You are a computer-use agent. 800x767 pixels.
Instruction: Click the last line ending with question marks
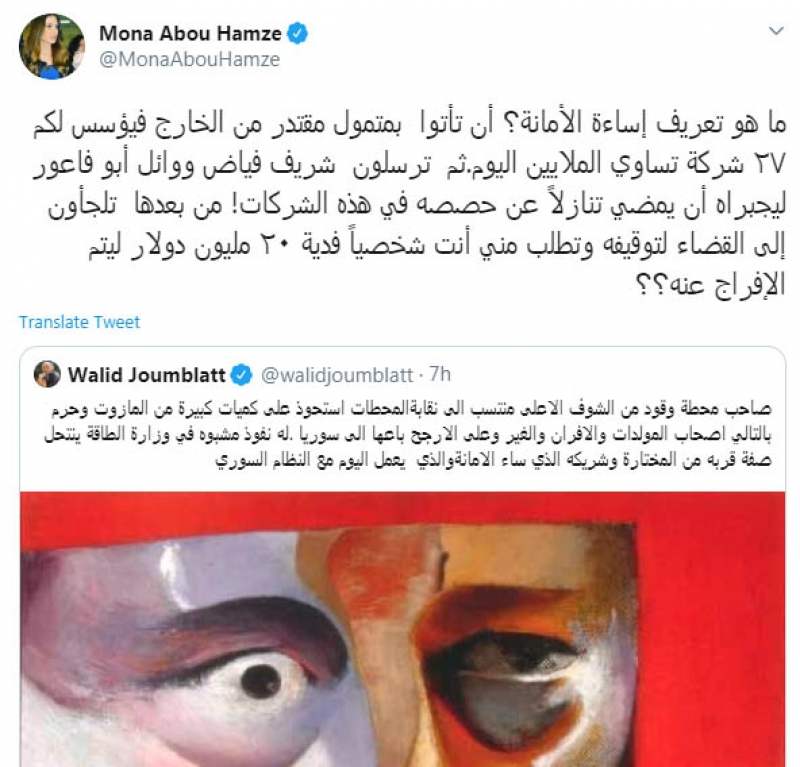711,286
